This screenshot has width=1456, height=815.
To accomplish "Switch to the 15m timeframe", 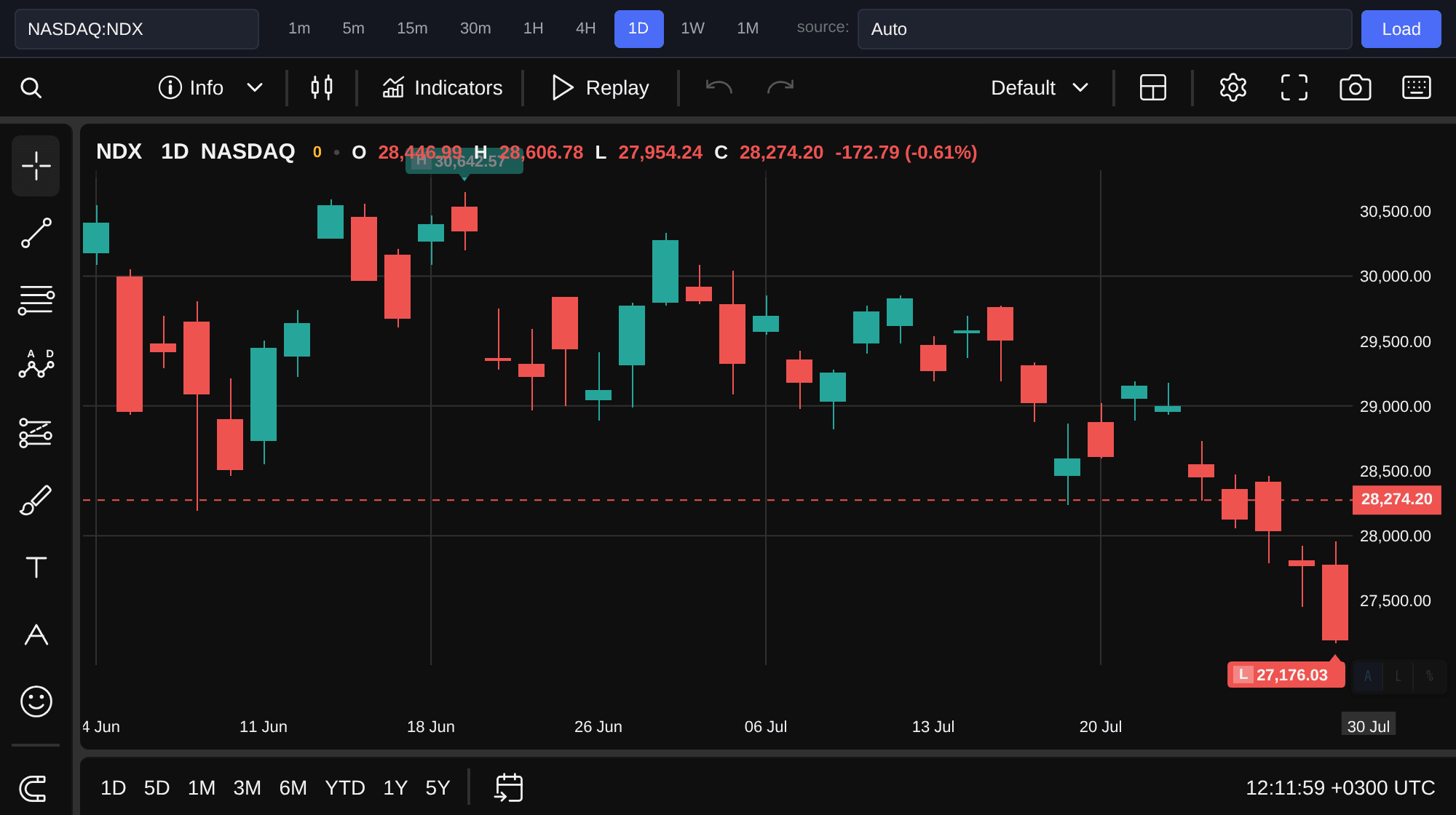I will tap(412, 28).
